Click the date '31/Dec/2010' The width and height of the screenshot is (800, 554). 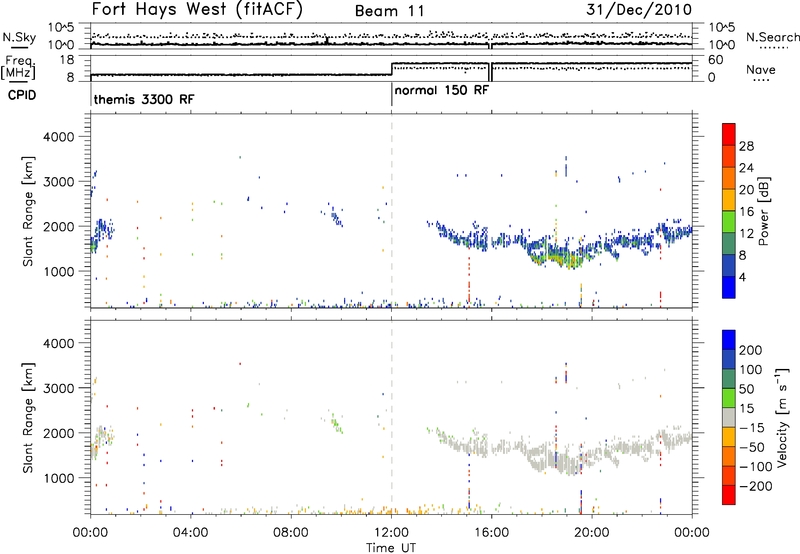tap(639, 9)
